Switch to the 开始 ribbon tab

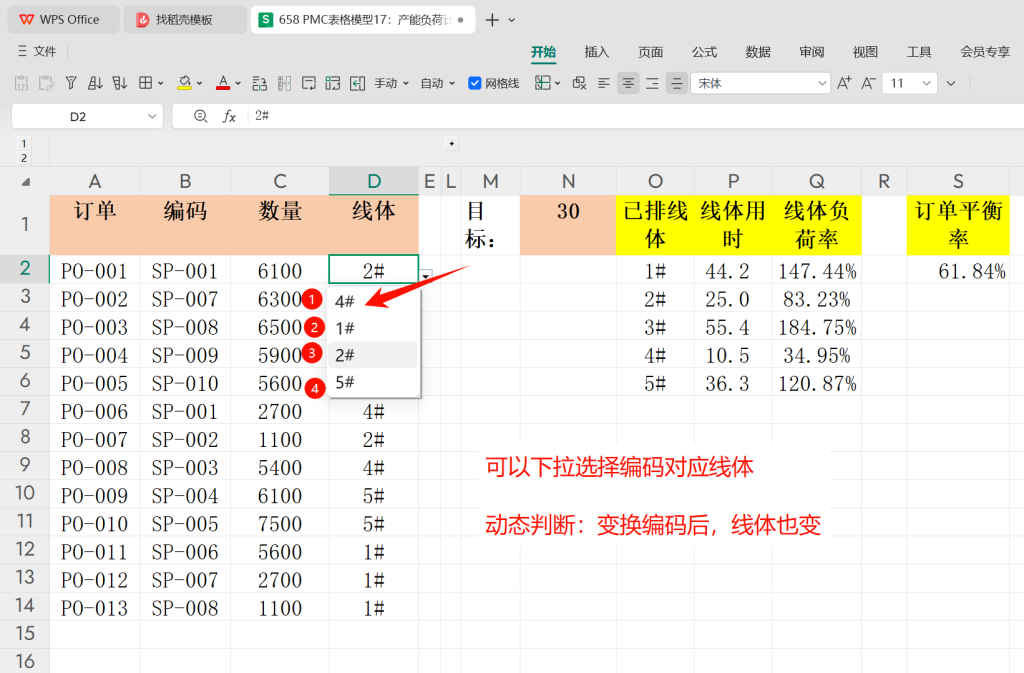coord(543,52)
